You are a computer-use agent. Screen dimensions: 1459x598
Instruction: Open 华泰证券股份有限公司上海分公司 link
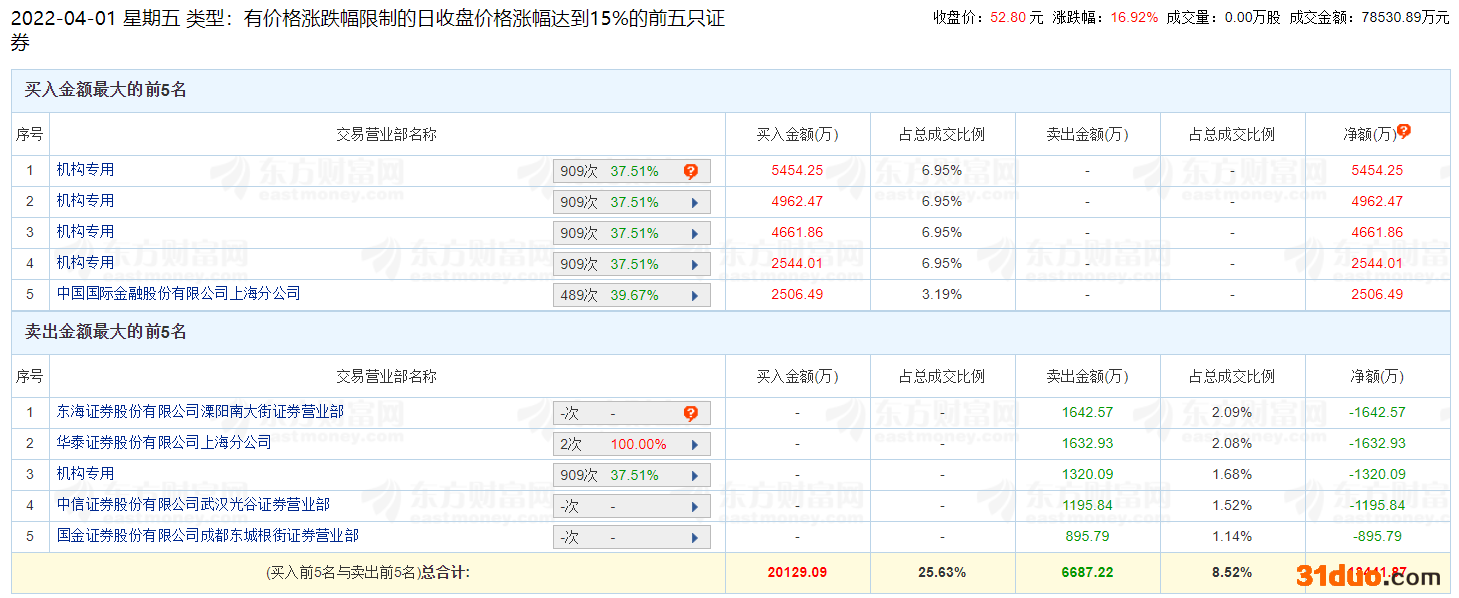[x=164, y=442]
